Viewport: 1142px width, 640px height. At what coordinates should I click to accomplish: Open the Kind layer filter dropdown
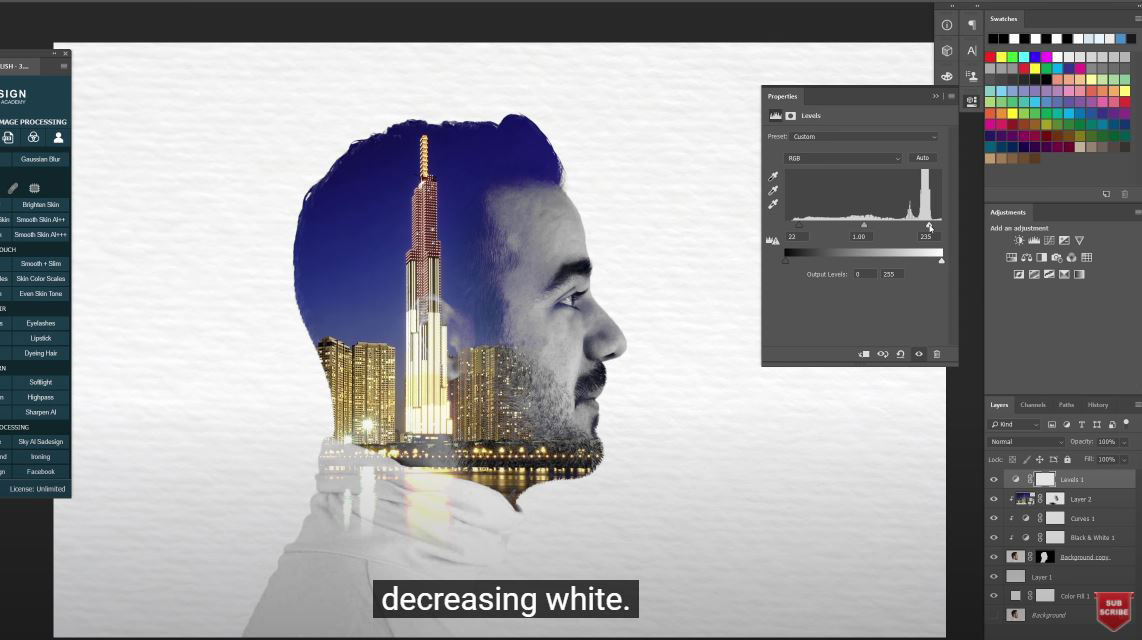coord(1014,424)
